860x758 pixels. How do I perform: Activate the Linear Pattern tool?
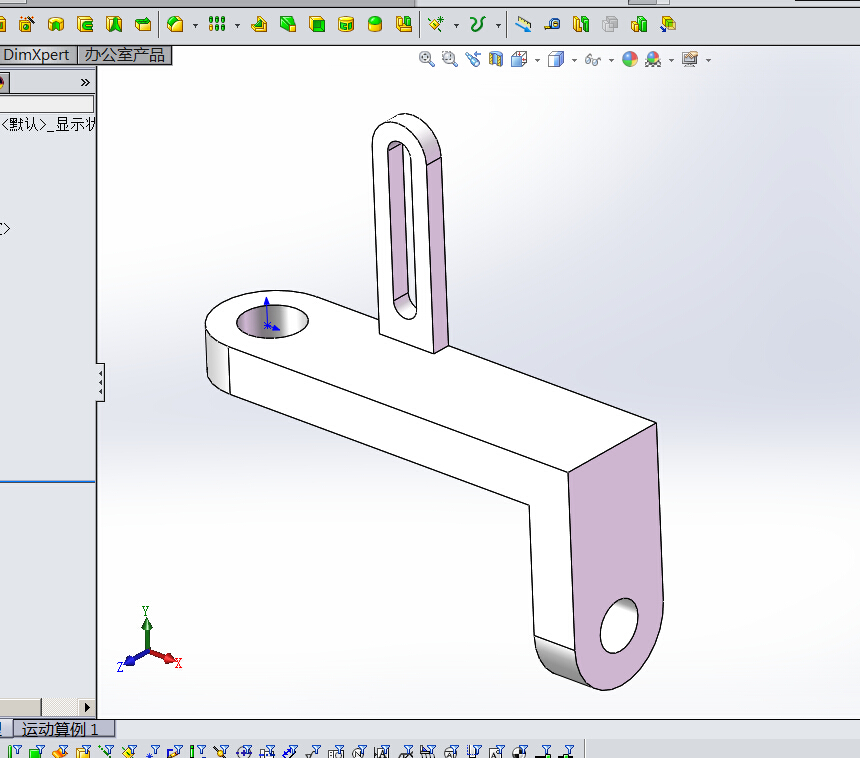217,24
